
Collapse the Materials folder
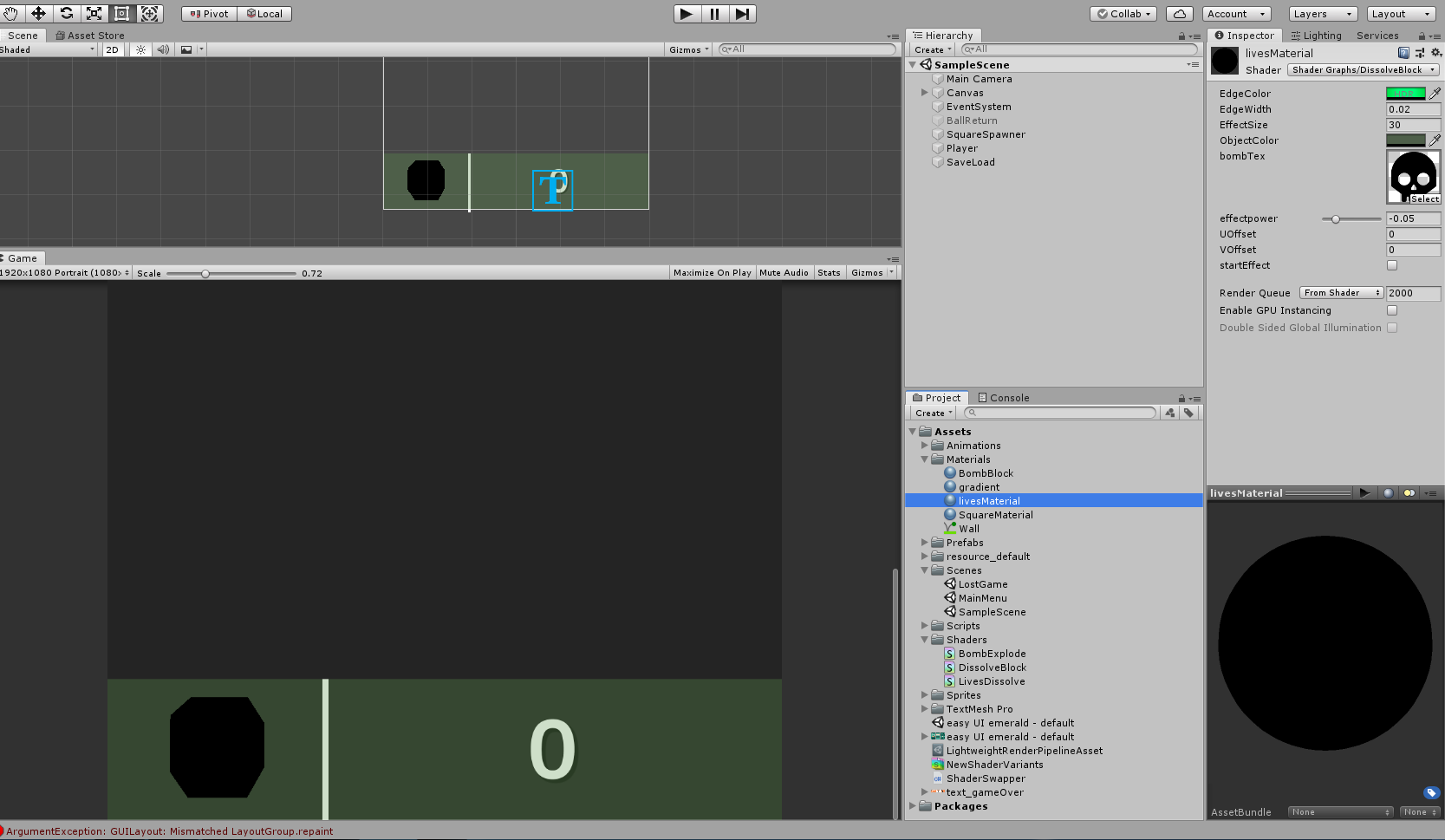(925, 459)
